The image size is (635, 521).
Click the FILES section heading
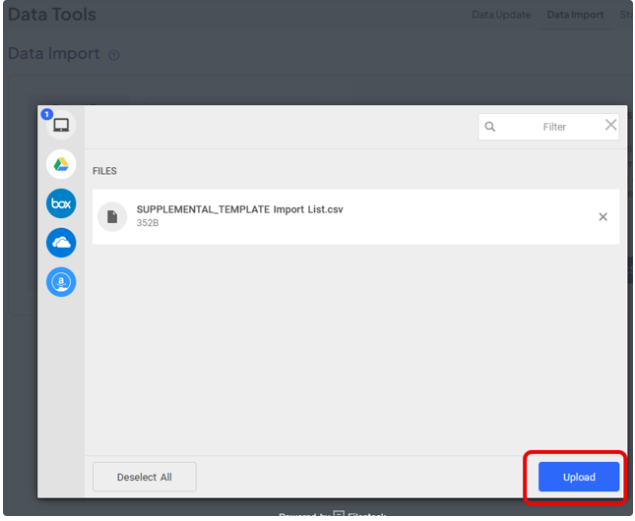click(x=104, y=171)
